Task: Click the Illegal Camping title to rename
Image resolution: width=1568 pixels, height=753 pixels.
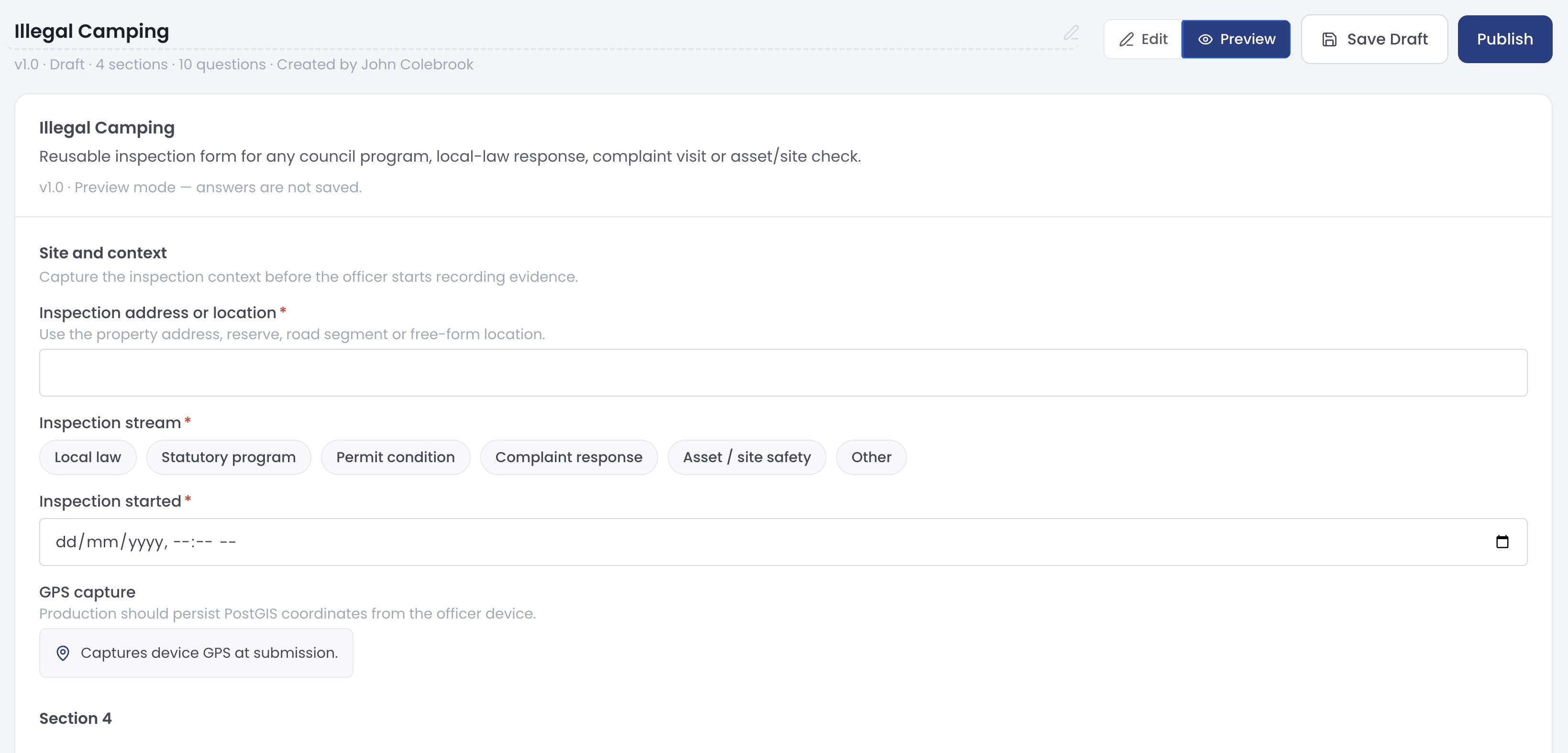Action: 91,31
